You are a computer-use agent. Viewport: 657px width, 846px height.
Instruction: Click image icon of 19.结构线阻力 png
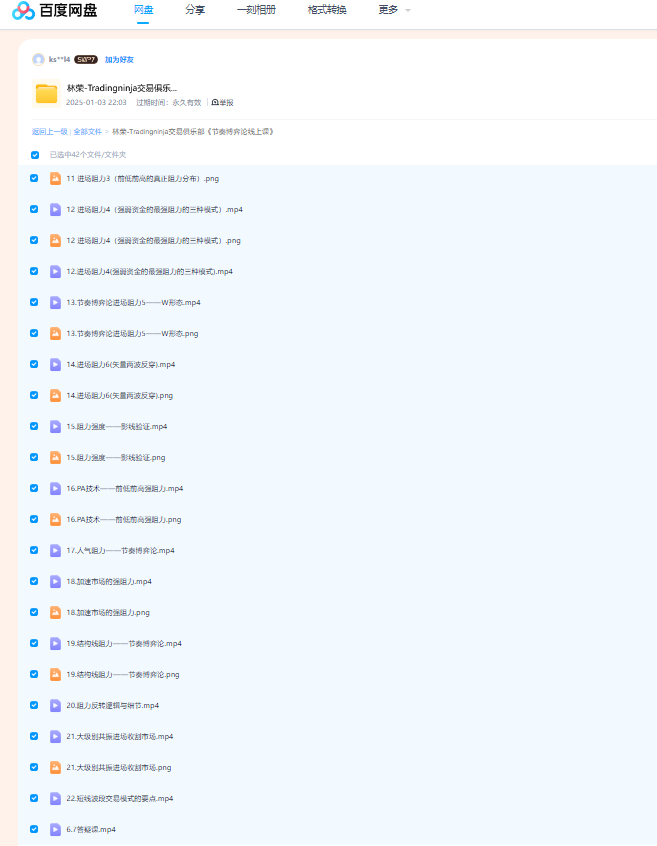tap(55, 674)
